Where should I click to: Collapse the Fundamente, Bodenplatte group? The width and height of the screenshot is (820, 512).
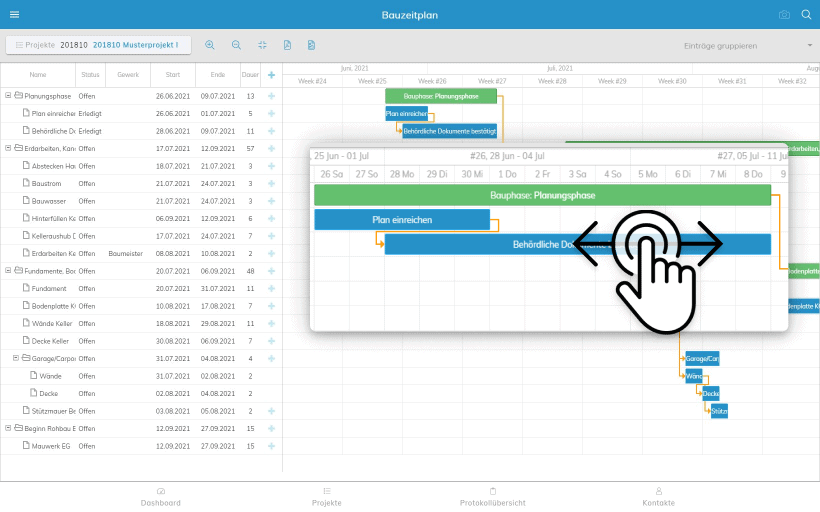(x=8, y=270)
